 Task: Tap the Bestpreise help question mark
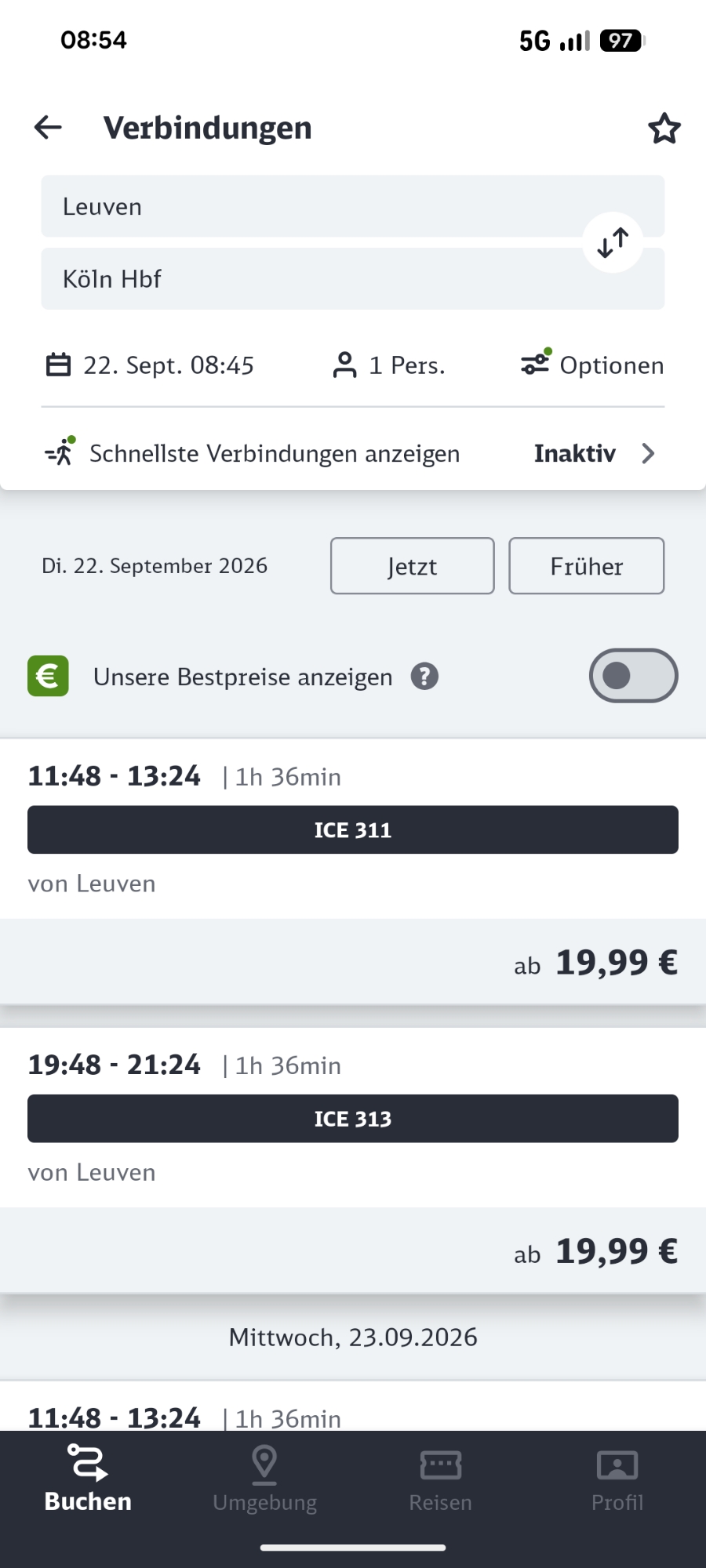(424, 677)
